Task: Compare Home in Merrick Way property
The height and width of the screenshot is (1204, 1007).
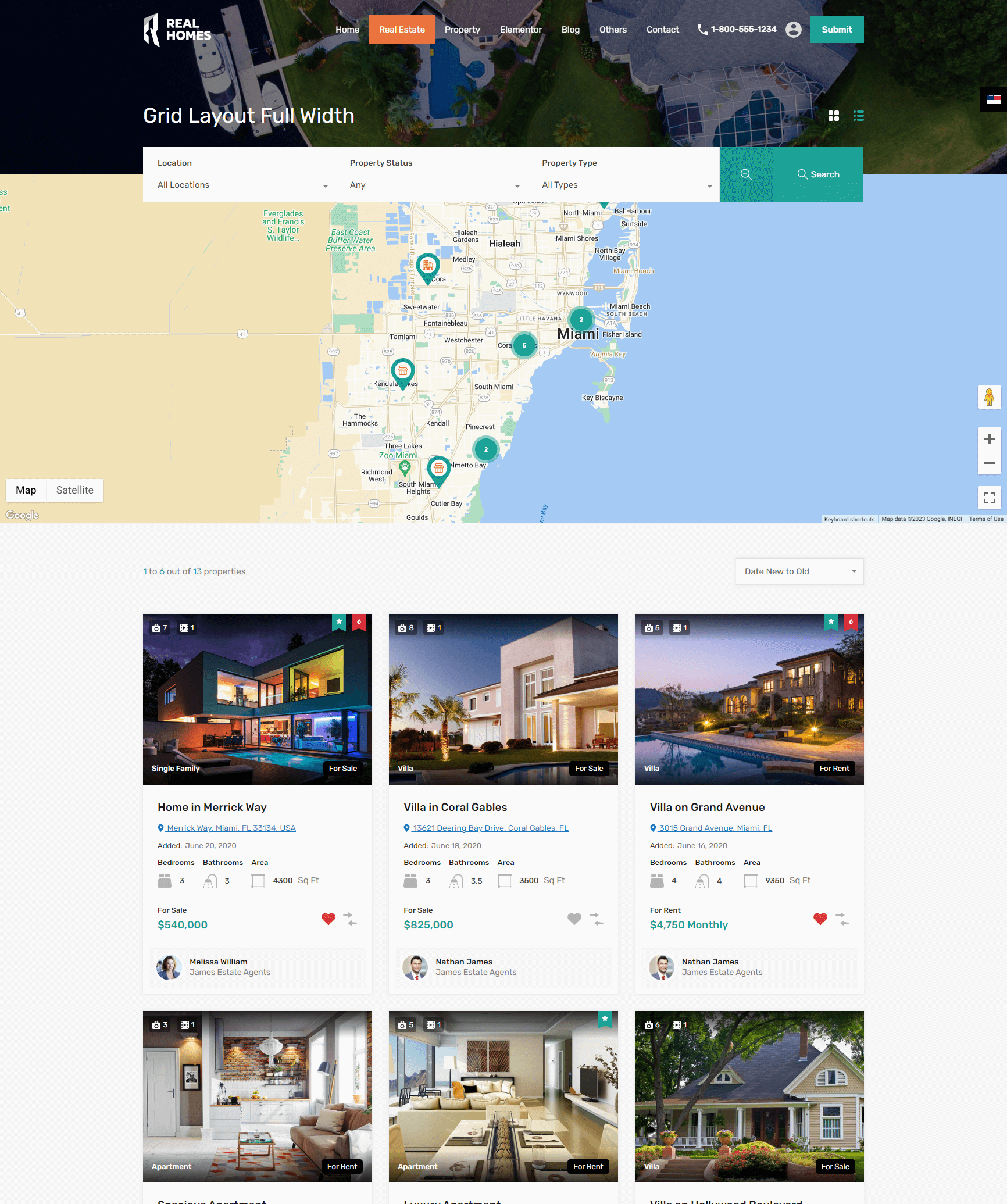Action: (350, 919)
